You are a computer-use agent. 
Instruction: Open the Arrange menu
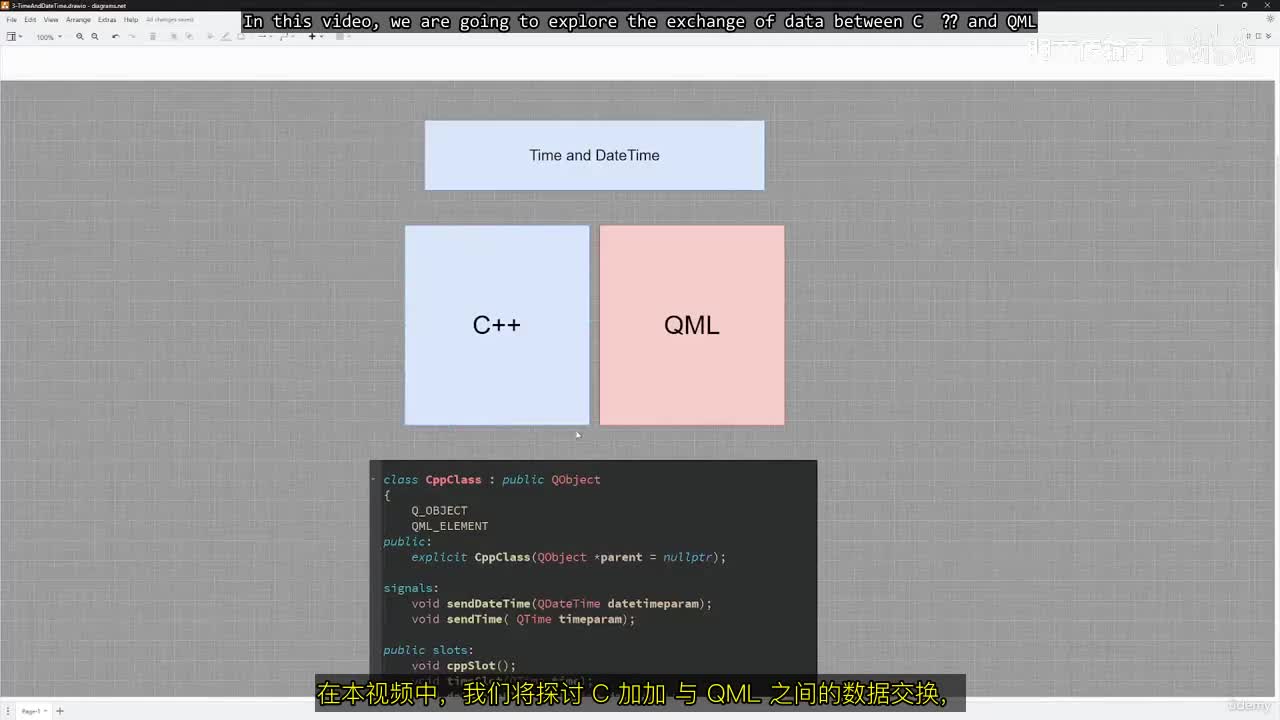click(x=78, y=20)
